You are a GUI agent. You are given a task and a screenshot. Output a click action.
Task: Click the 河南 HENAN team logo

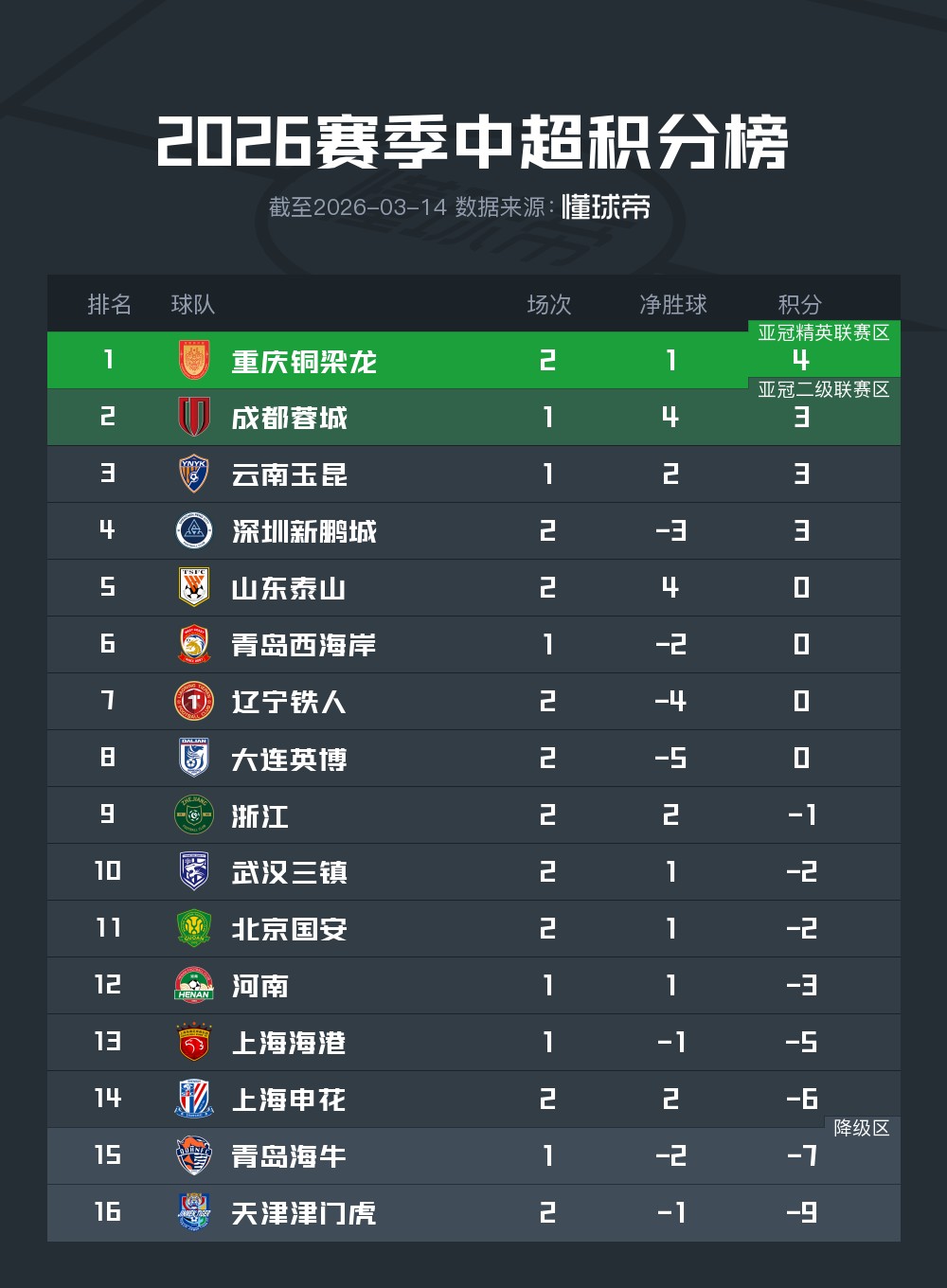coord(194,985)
